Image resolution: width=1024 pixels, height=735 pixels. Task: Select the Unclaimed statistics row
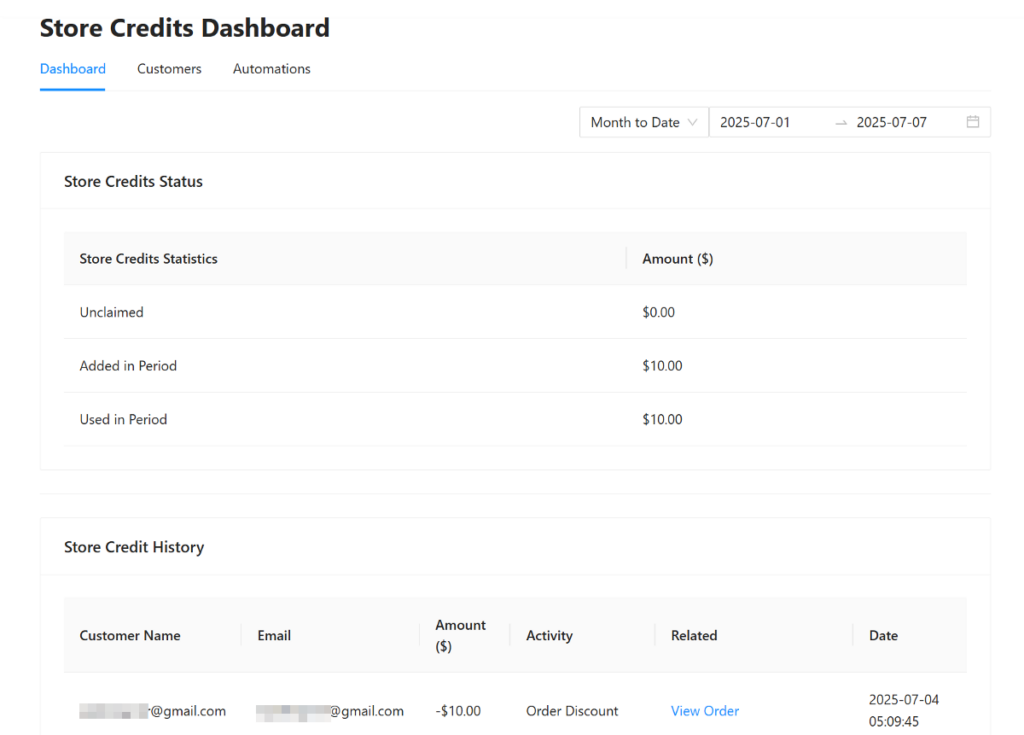click(111, 312)
